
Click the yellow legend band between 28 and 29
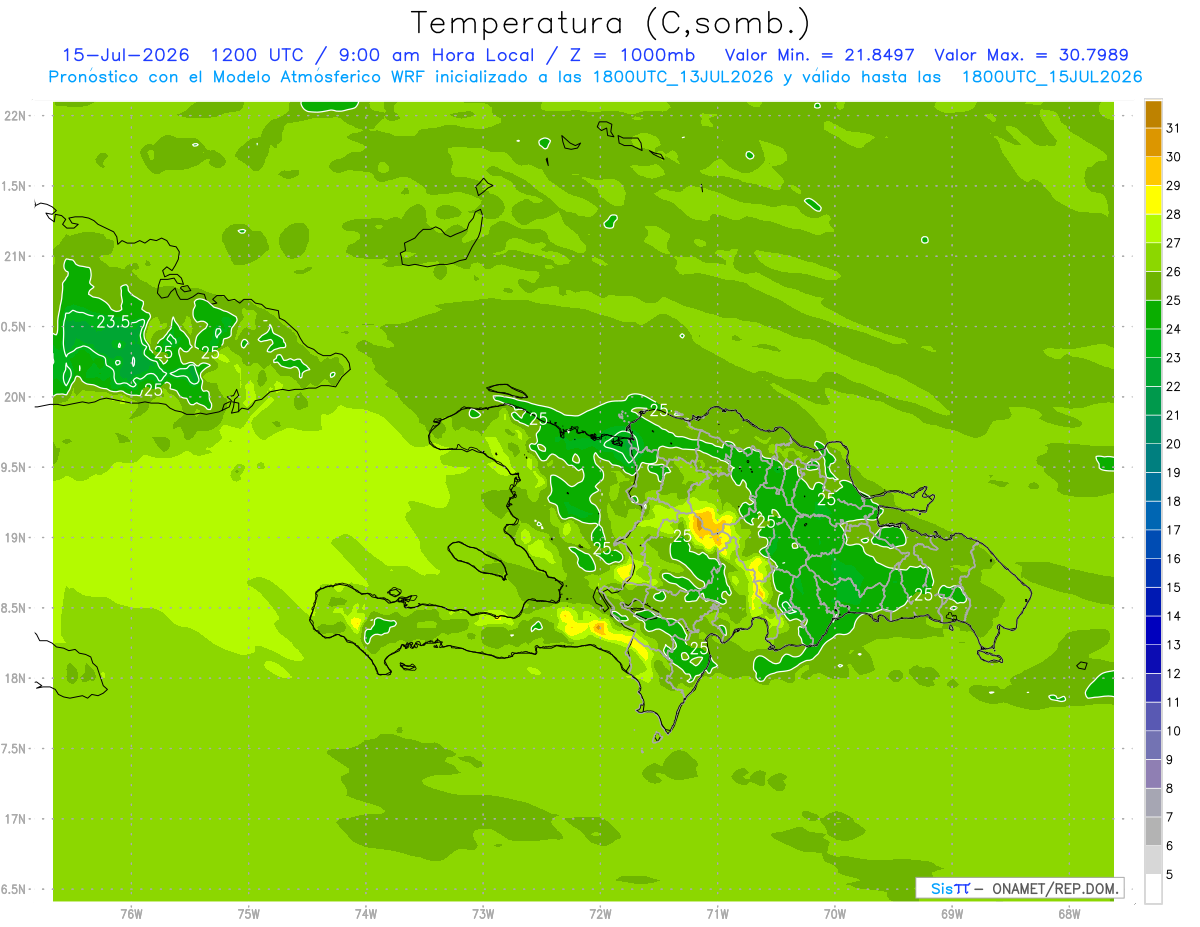coord(1153,200)
